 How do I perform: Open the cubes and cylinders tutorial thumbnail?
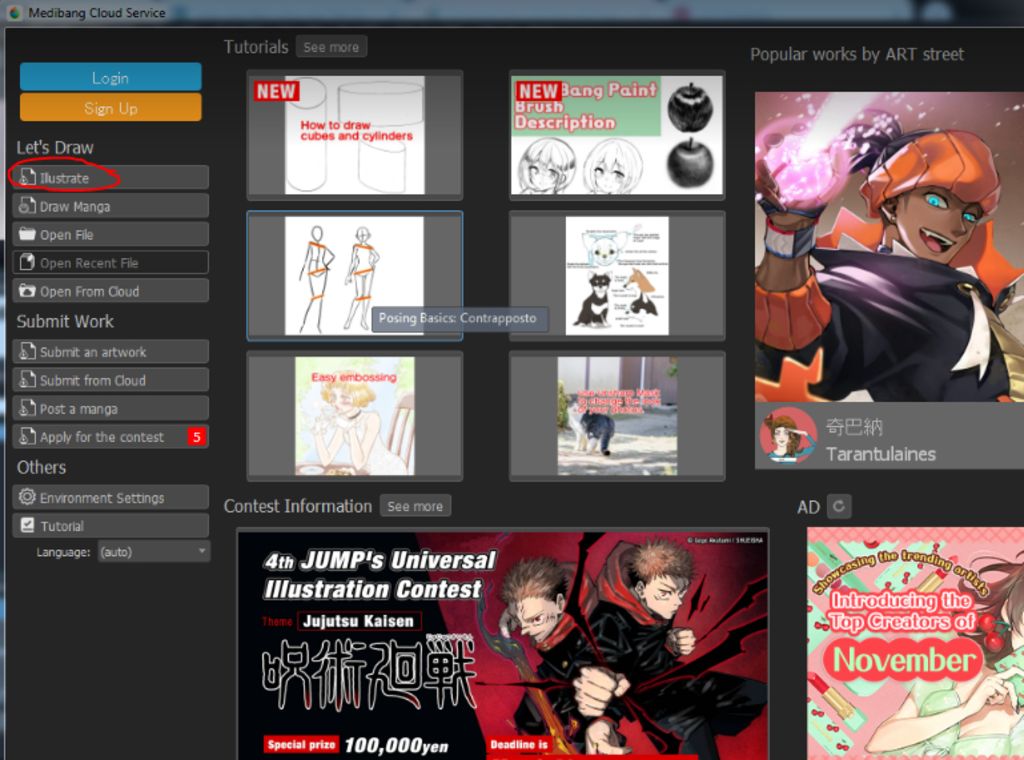[355, 135]
